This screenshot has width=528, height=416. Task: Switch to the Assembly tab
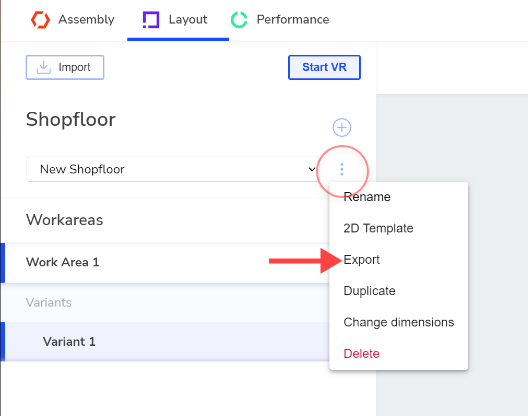tap(73, 20)
